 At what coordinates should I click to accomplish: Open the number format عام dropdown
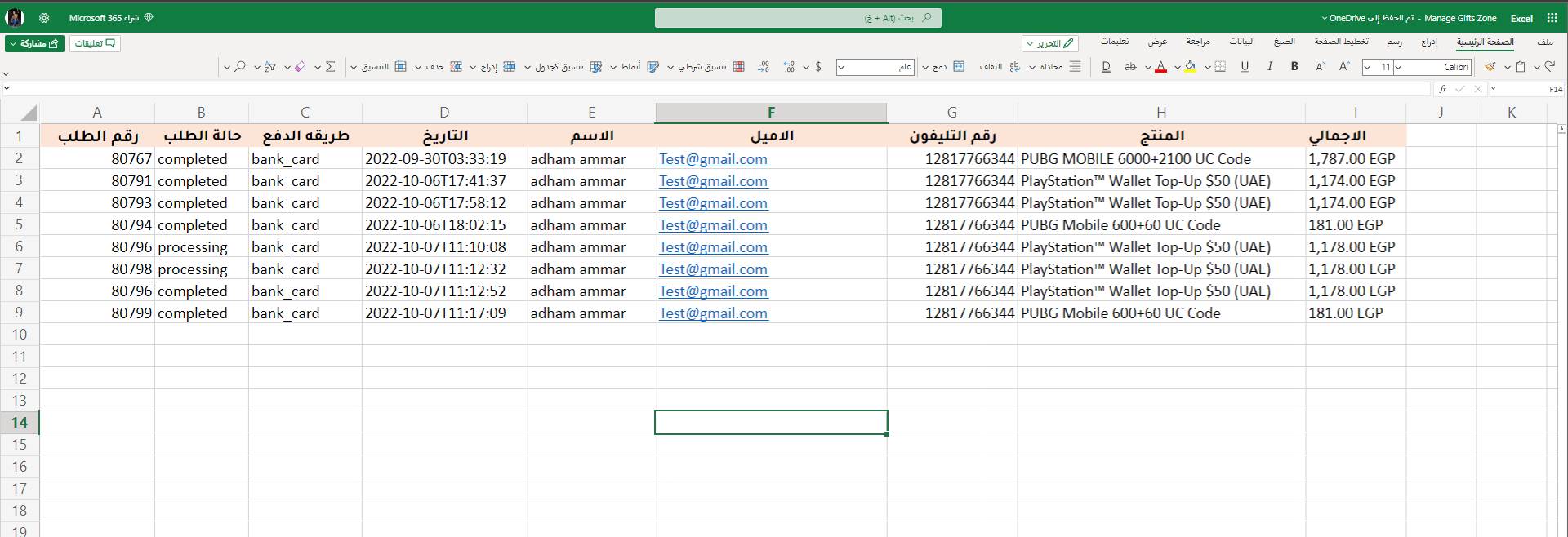click(x=842, y=67)
